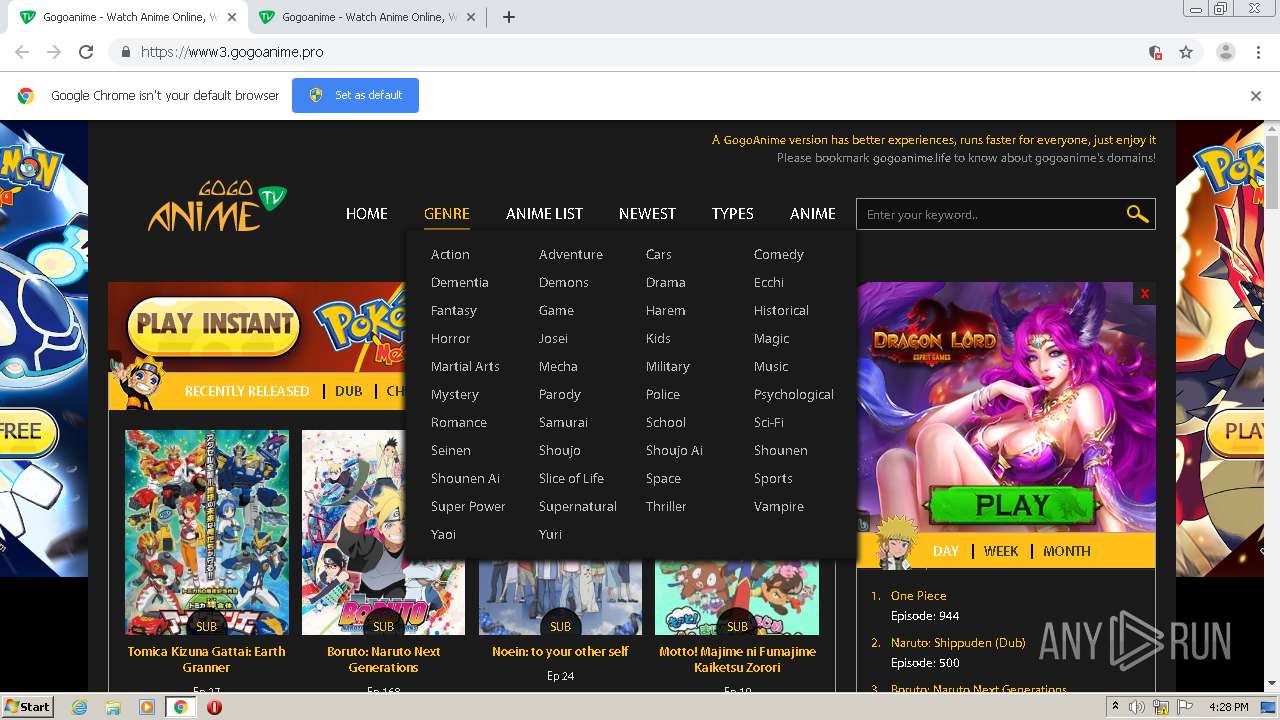Open the Windows Start button

27,706
